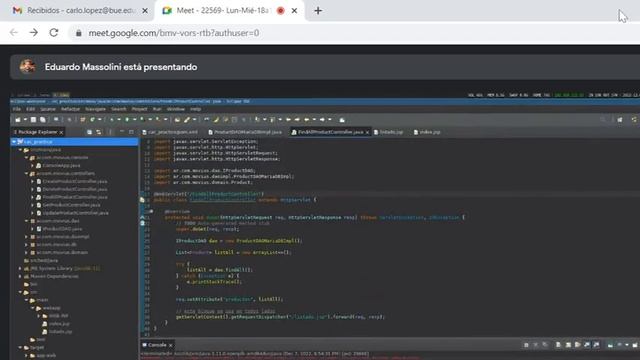Go back in the Chrome browser
Image resolution: width=640 pixels, height=360 pixels.
click(x=13, y=33)
